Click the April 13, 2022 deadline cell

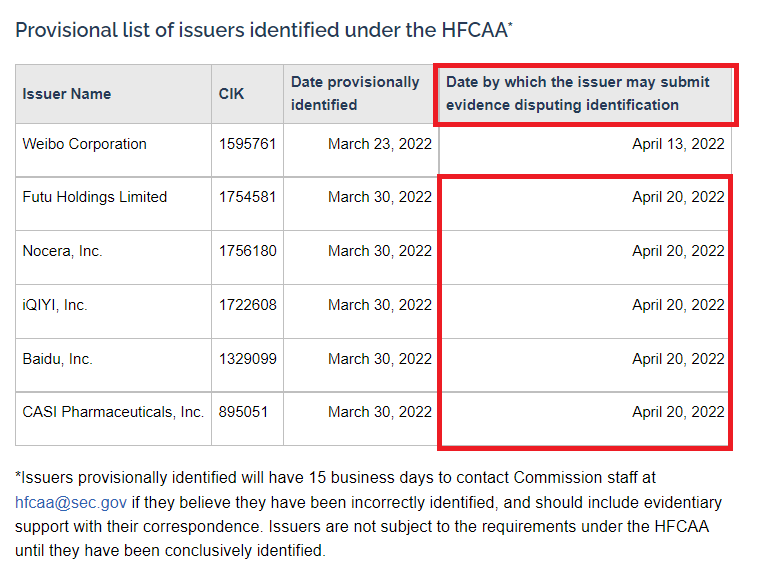(678, 144)
